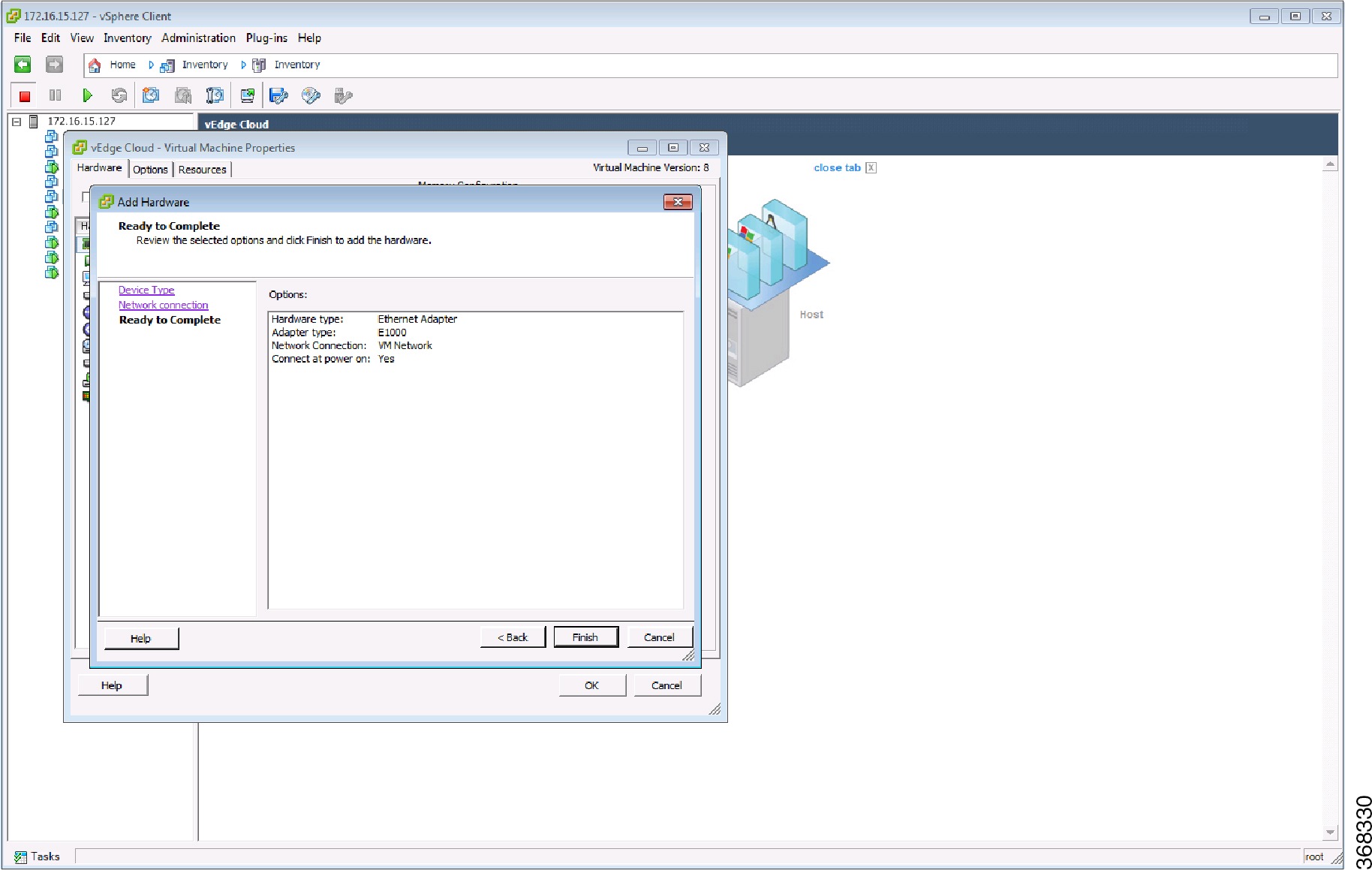The image size is (1372, 870).
Task: Open the Edit menu
Action: [50, 38]
